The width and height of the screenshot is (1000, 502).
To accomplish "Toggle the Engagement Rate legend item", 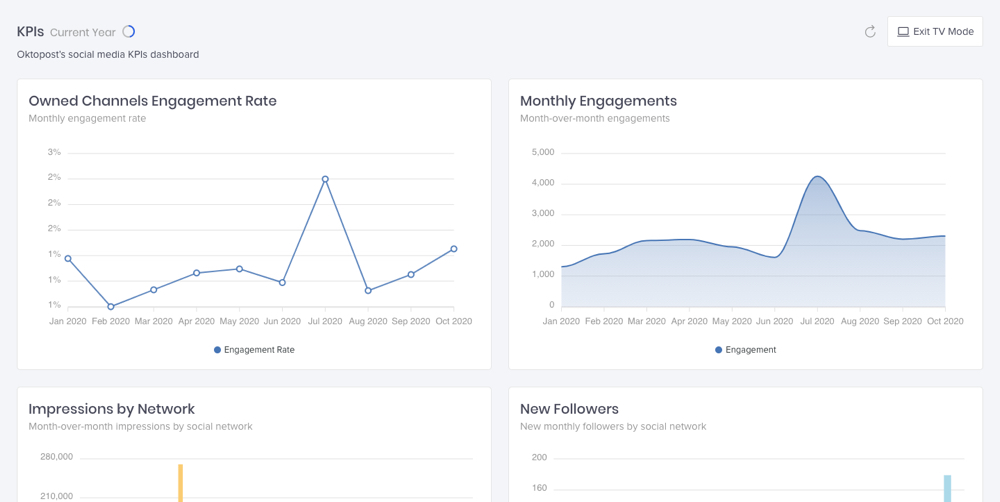I will pyautogui.click(x=254, y=350).
